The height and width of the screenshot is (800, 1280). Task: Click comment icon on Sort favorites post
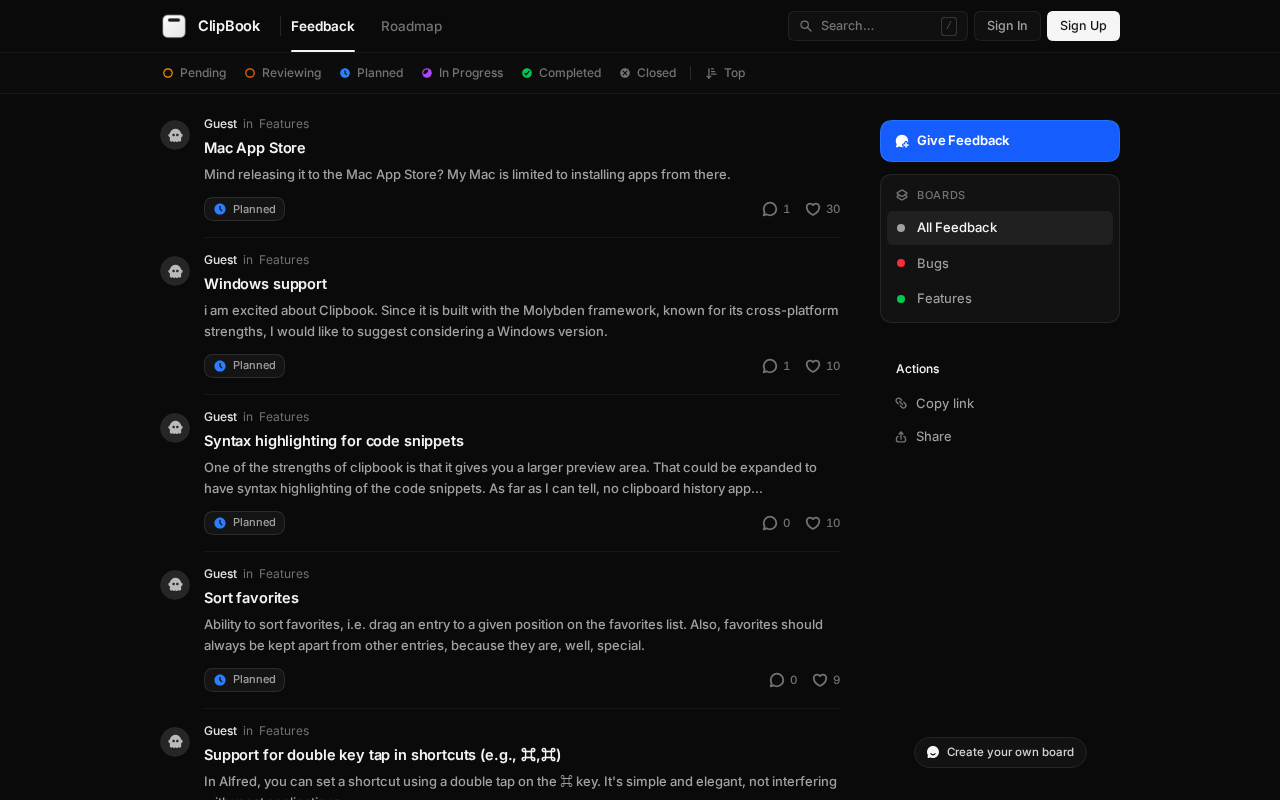(777, 680)
